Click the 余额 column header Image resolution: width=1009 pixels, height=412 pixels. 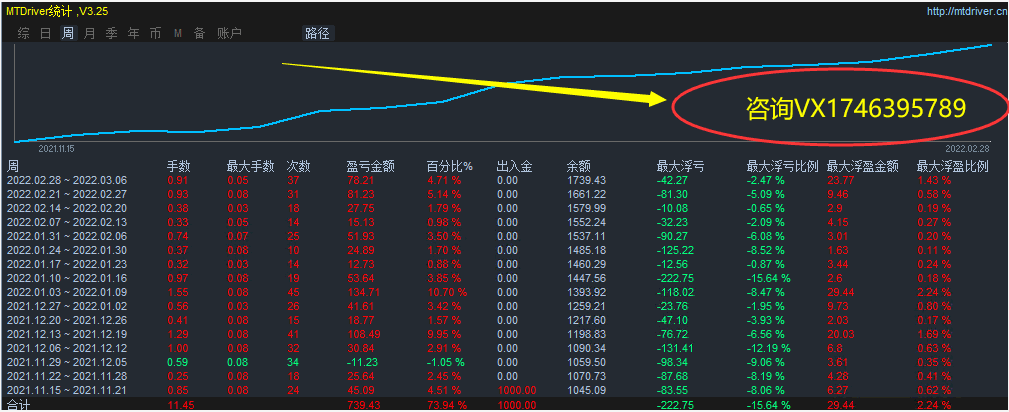point(579,167)
